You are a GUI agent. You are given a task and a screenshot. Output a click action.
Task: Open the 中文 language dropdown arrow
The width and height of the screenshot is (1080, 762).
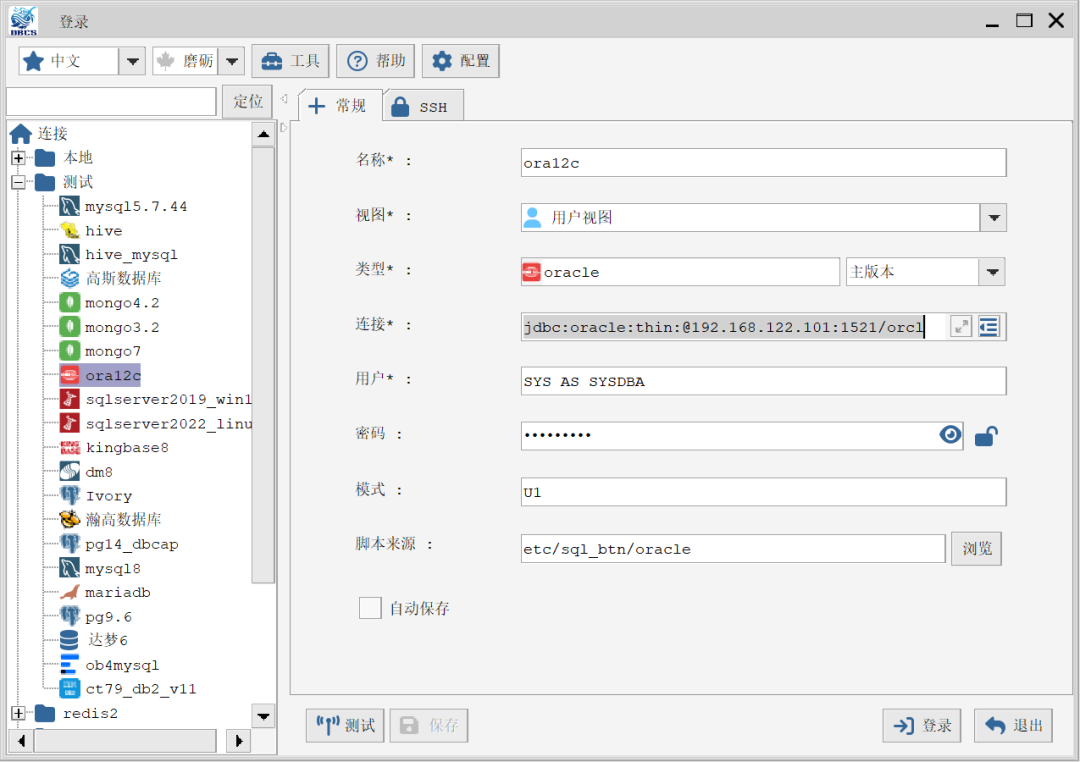pyautogui.click(x=132, y=61)
